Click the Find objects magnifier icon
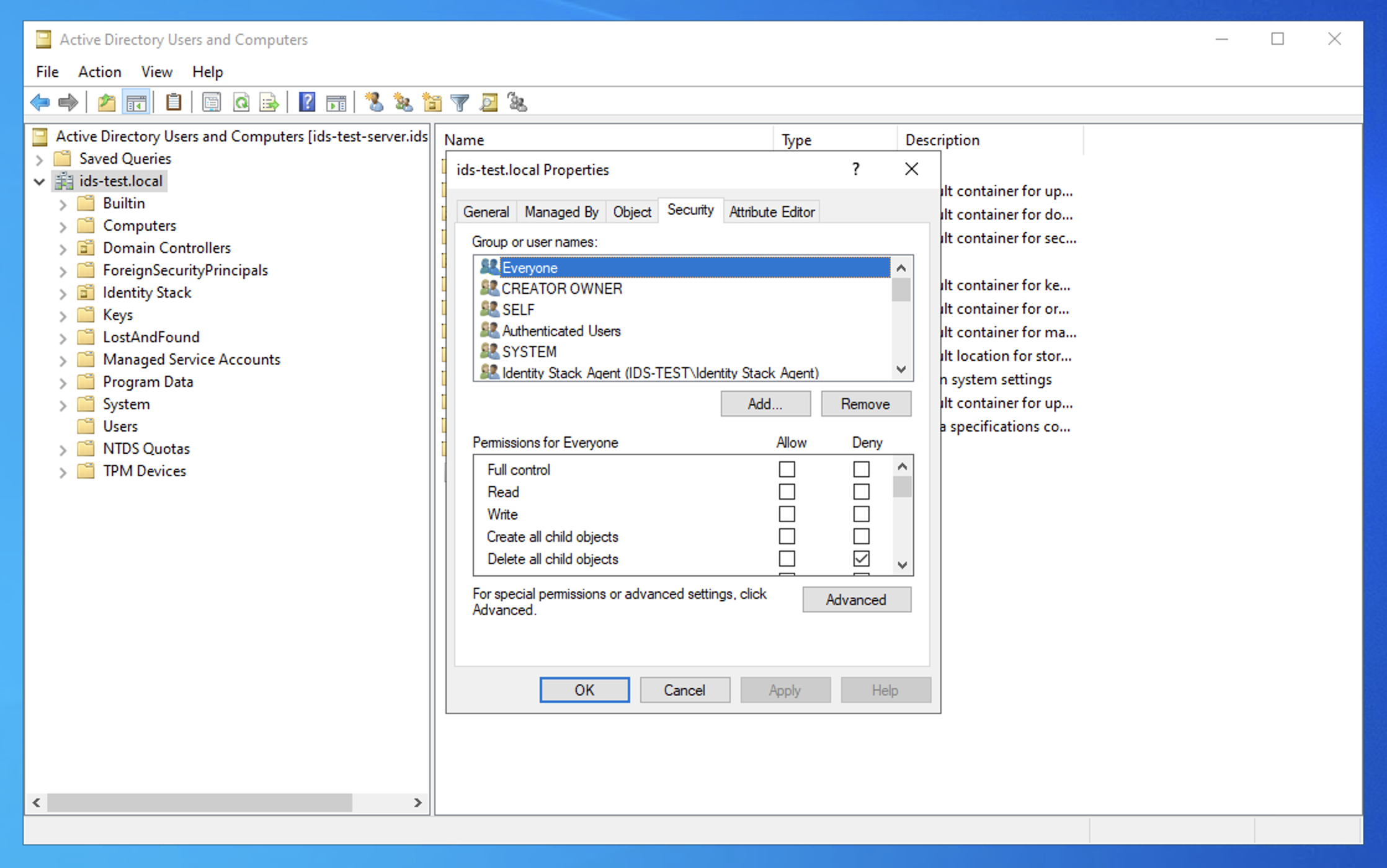Viewport: 1387px width, 868px height. [x=489, y=102]
